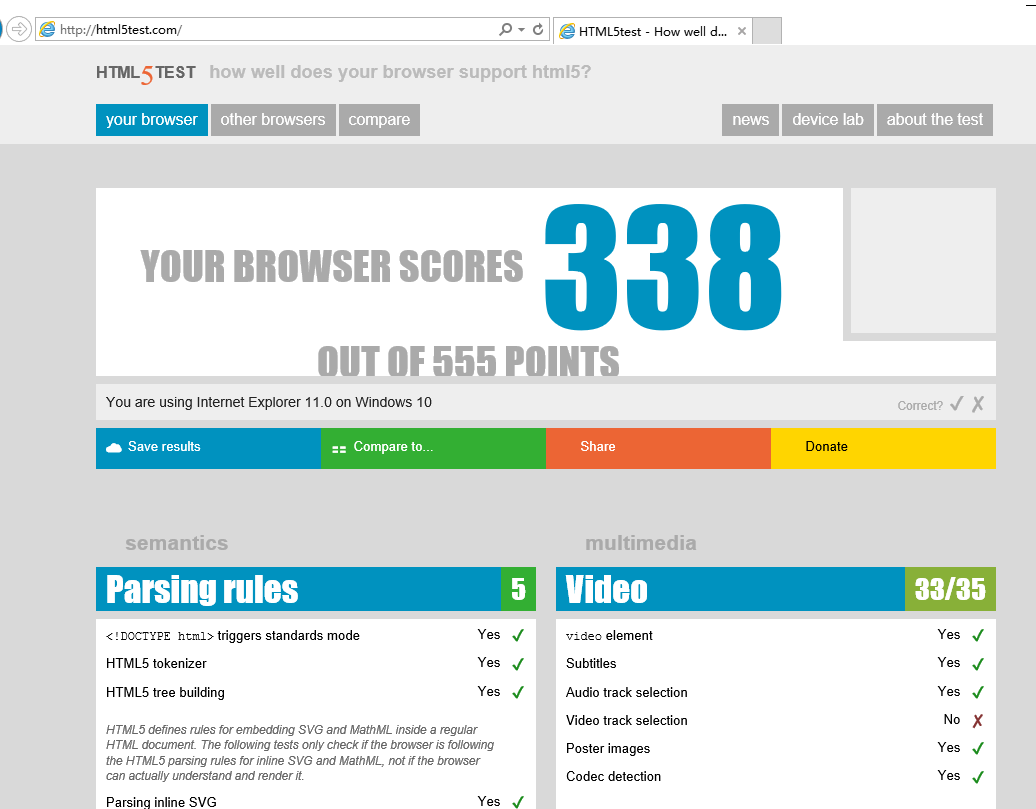This screenshot has width=1036, height=809.
Task: Confirm browser detection with the checkmark icon
Action: click(956, 404)
